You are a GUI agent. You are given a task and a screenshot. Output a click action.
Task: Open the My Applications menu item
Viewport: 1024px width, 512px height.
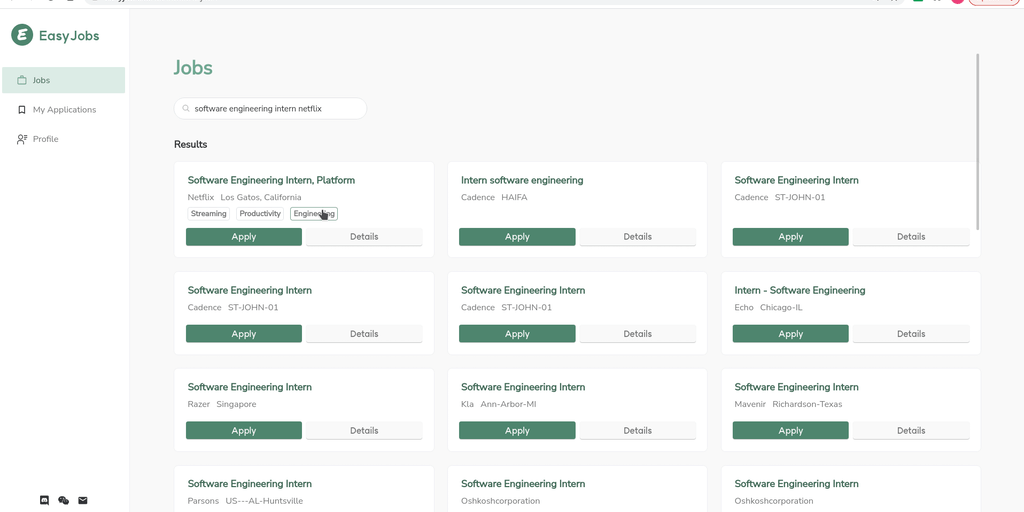pos(64,110)
